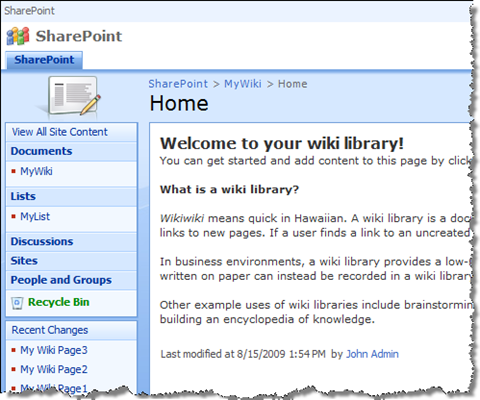480x400 pixels.
Task: Click Home in the breadcrumb trail
Action: pos(293,84)
